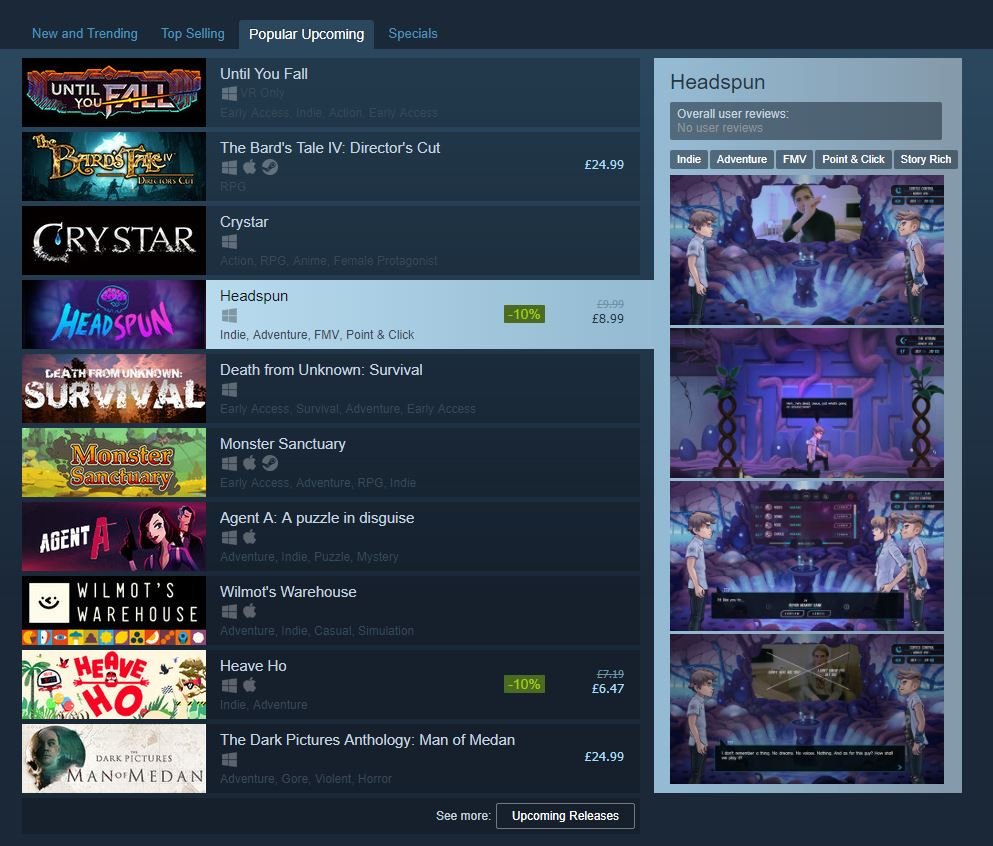Open the Top Selling tab

pyautogui.click(x=193, y=34)
